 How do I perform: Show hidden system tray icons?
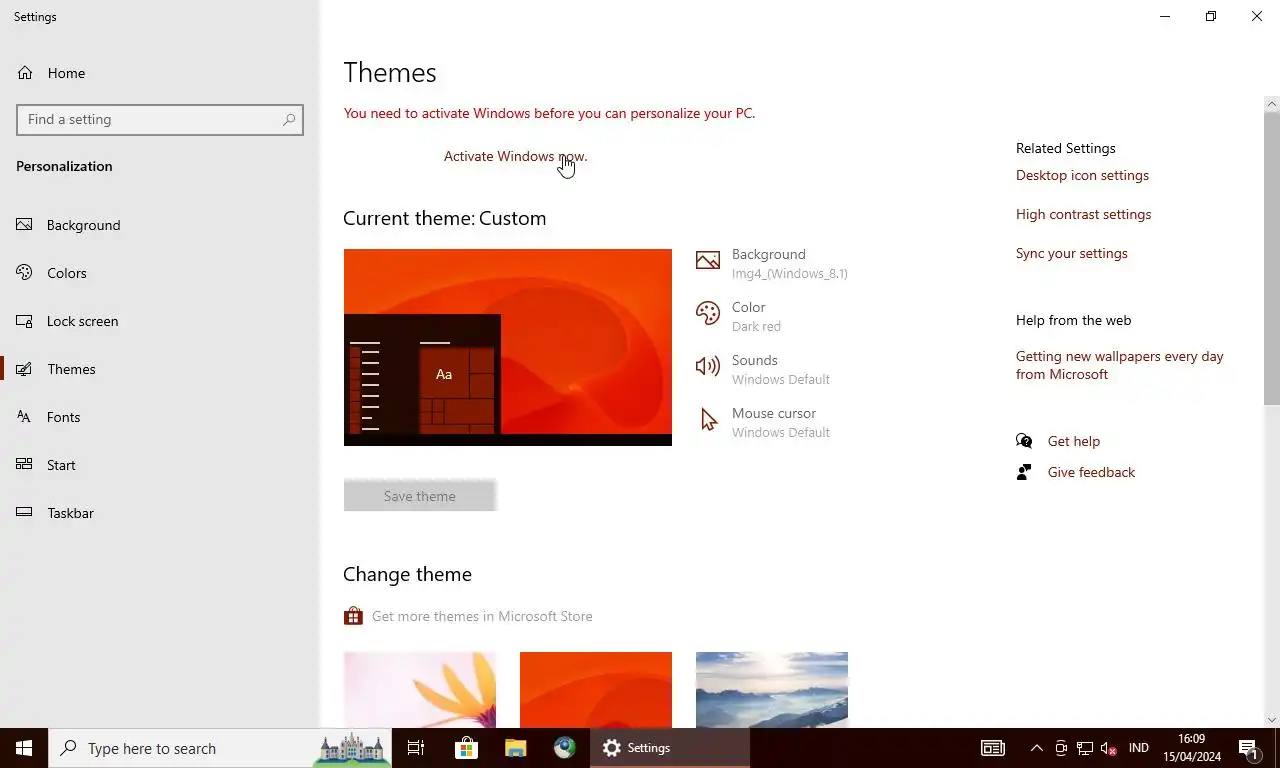coord(1036,748)
